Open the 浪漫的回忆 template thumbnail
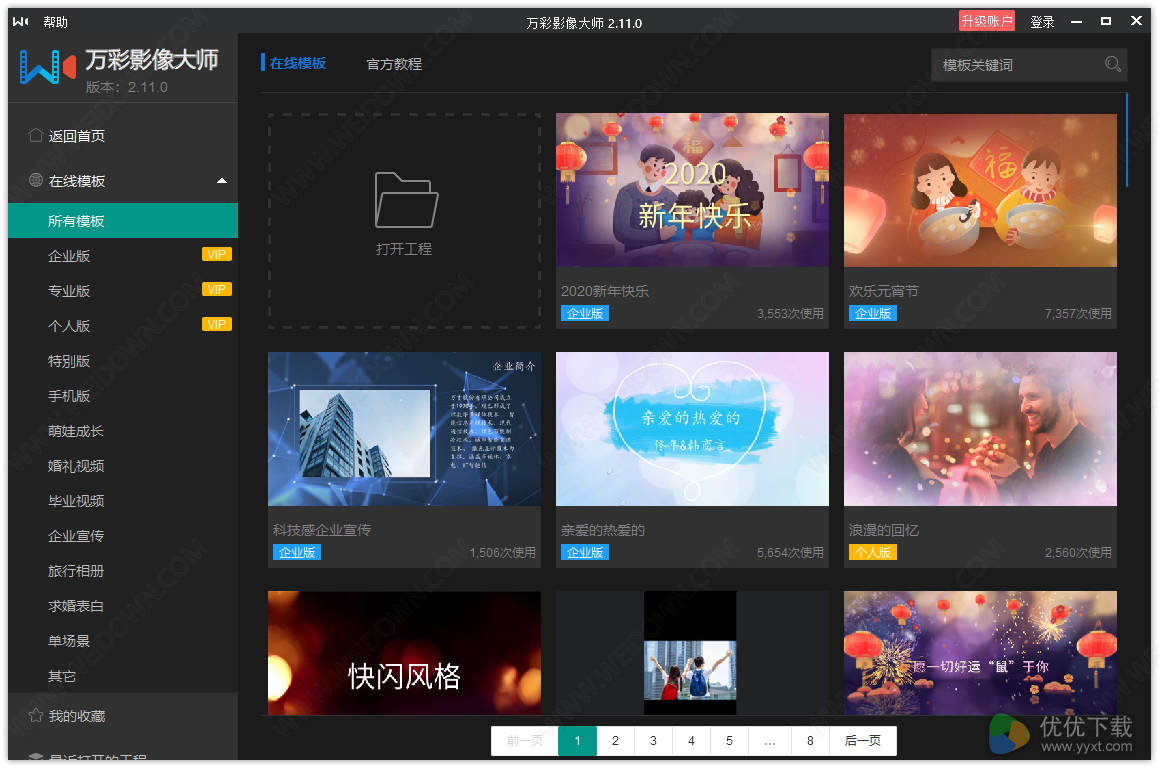 (x=980, y=429)
